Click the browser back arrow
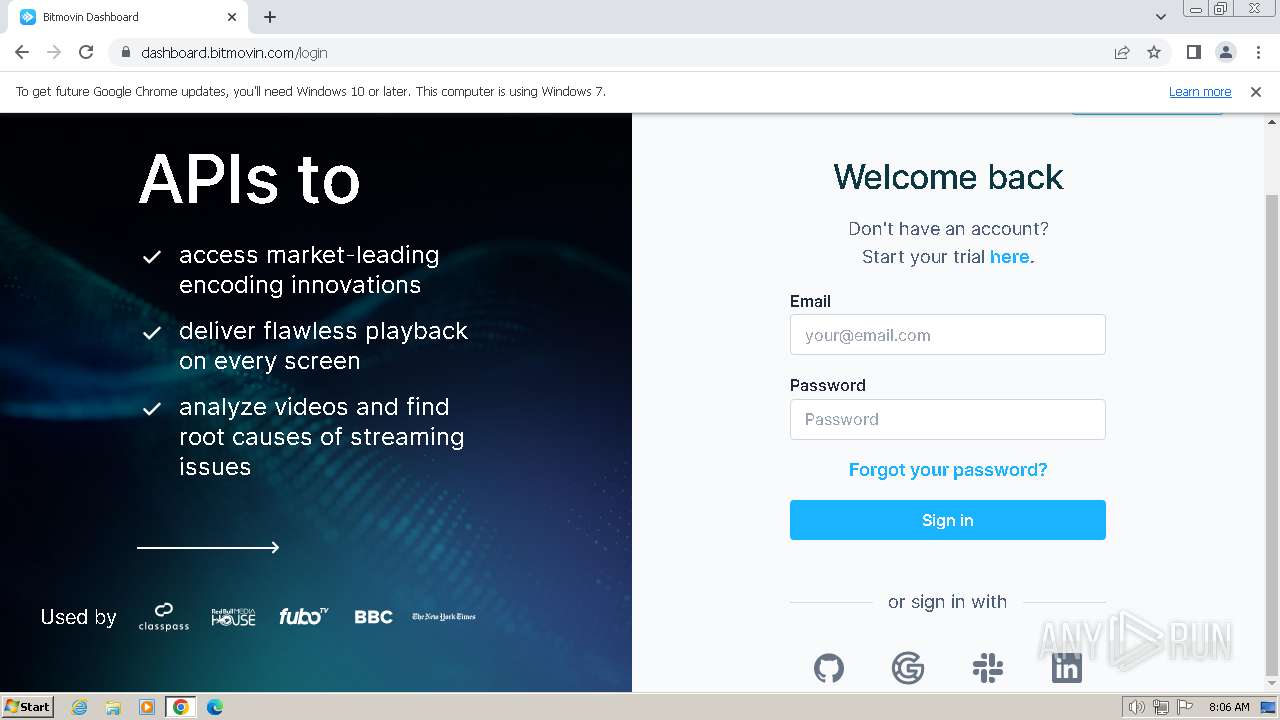The height and width of the screenshot is (720, 1280). (x=22, y=52)
